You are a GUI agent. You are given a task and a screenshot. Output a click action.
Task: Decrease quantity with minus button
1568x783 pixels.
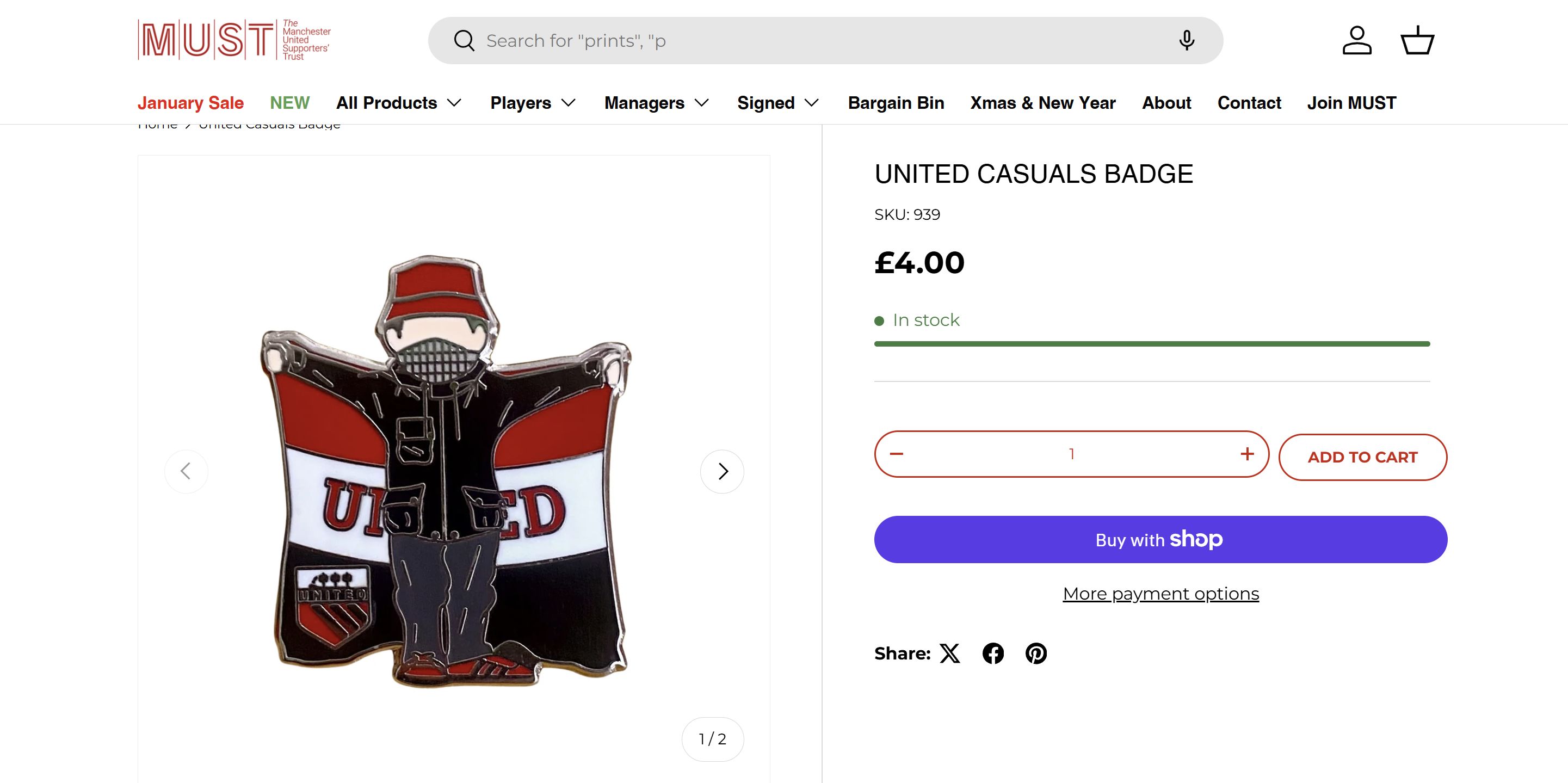(897, 454)
